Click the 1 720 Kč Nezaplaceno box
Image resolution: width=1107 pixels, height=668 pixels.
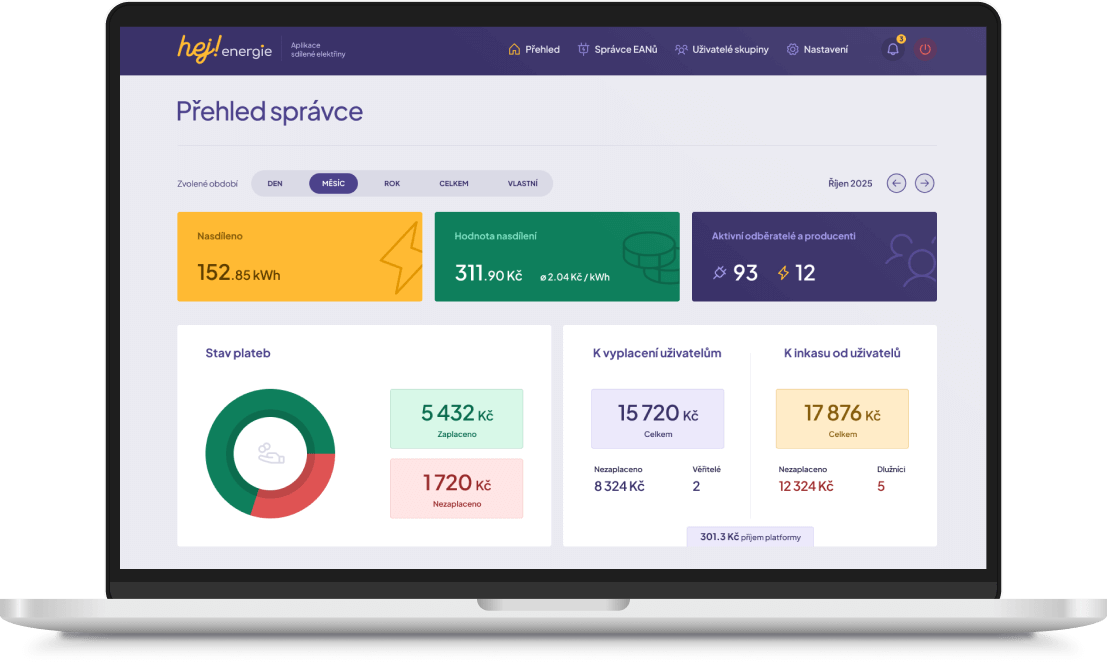(456, 488)
